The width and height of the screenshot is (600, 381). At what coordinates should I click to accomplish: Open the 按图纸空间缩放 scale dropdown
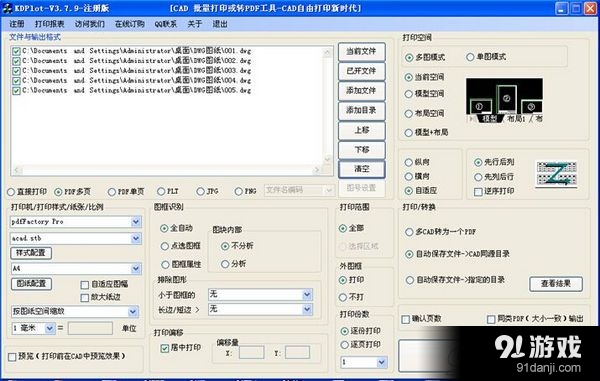point(133,312)
